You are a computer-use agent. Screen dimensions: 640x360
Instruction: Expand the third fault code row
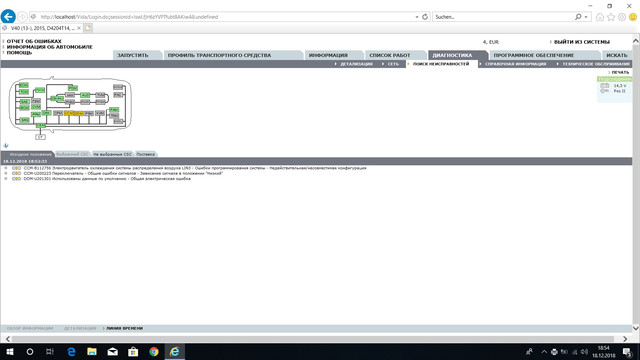[x=6, y=178]
